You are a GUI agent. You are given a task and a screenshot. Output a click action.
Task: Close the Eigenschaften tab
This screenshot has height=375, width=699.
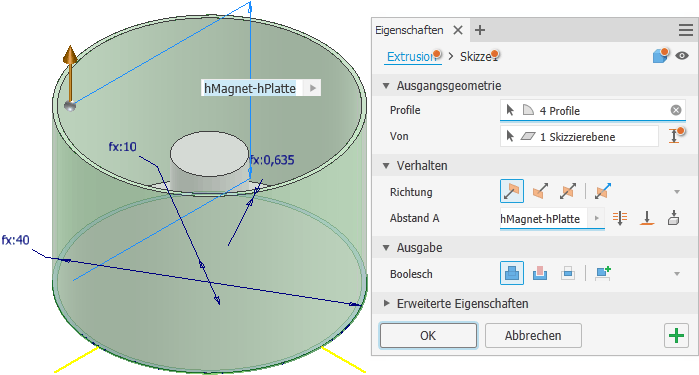click(458, 30)
